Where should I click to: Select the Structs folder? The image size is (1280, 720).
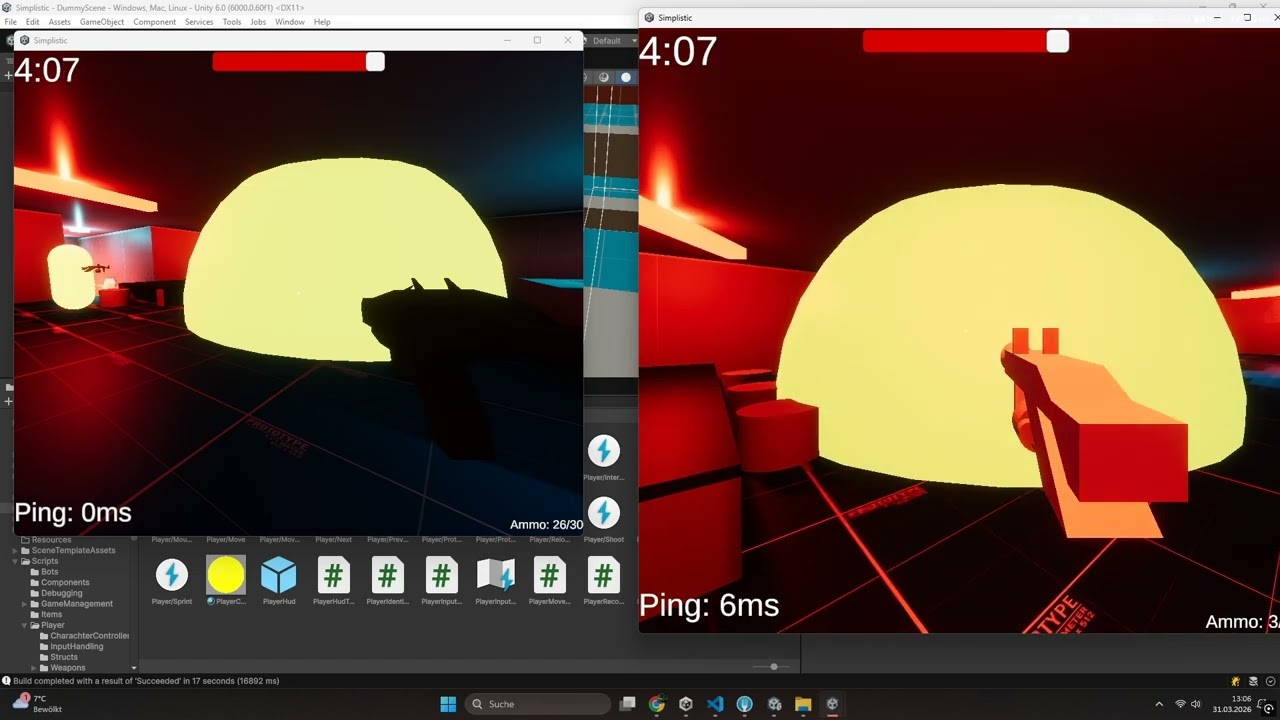pos(63,657)
